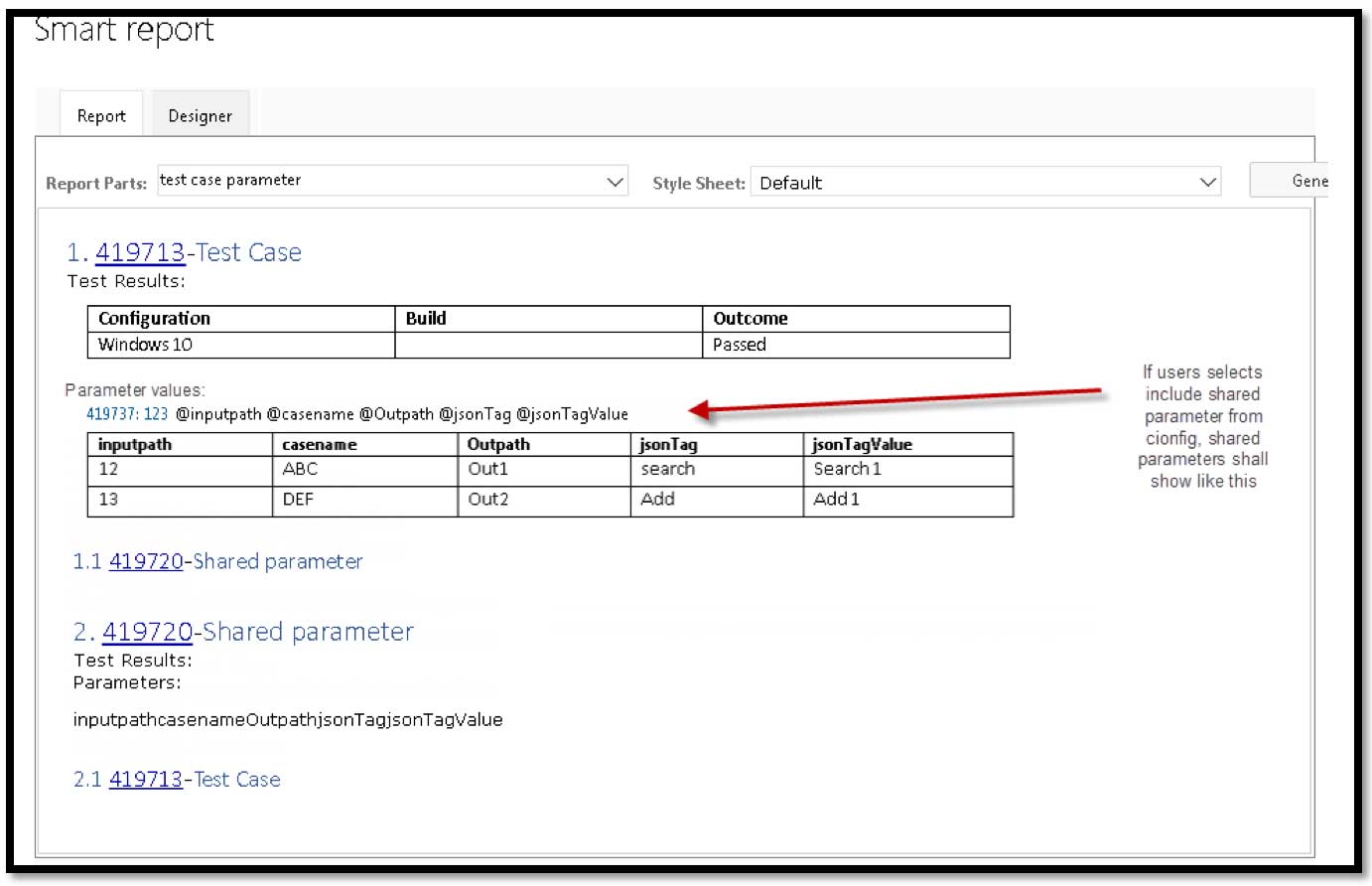The height and width of the screenshot is (886, 1372).
Task: Follow the 419720 link in section 1.1
Action: pyautogui.click(x=146, y=561)
